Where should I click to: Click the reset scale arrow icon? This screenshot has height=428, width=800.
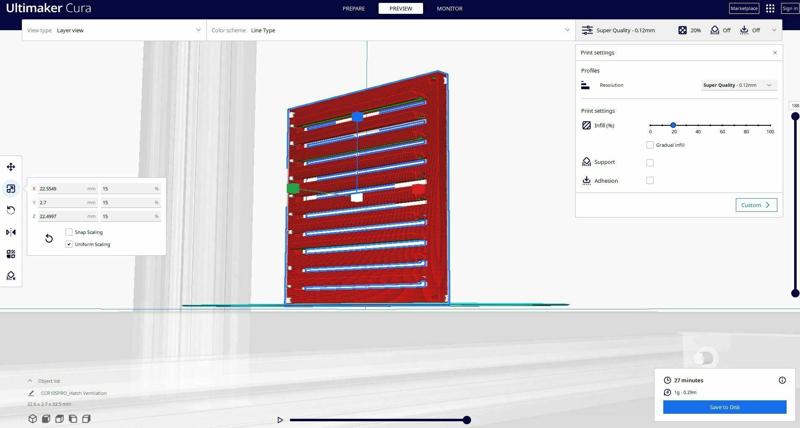pyautogui.click(x=48, y=238)
